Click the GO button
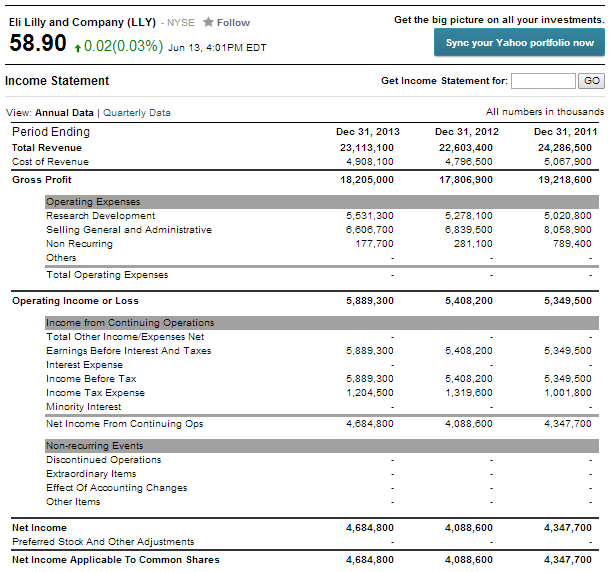The height and width of the screenshot is (572, 612). [591, 81]
